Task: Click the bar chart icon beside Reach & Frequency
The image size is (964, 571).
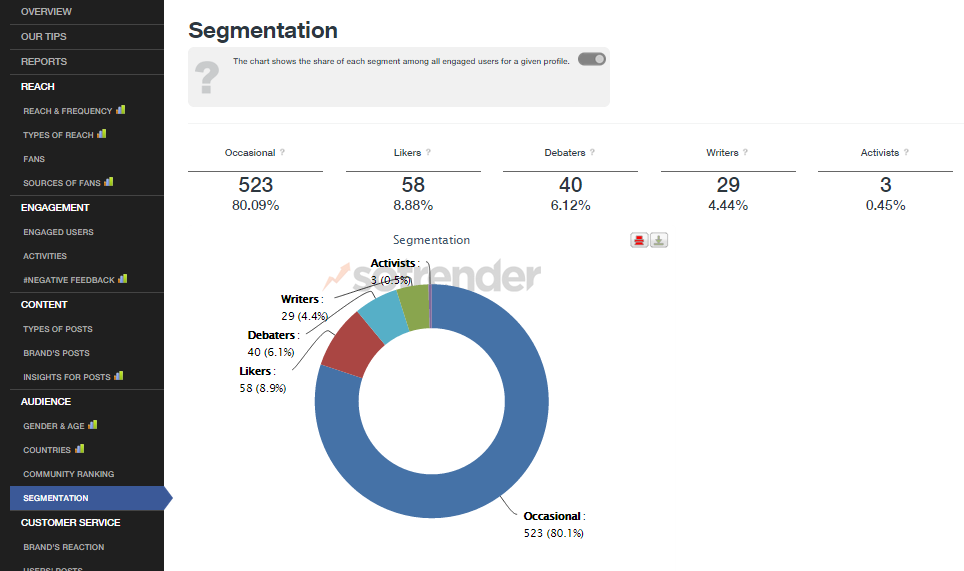Action: [121, 110]
